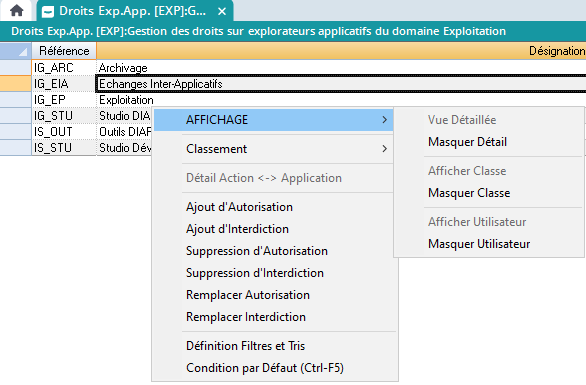Open the AFFICHAGE submenu

coord(273,120)
